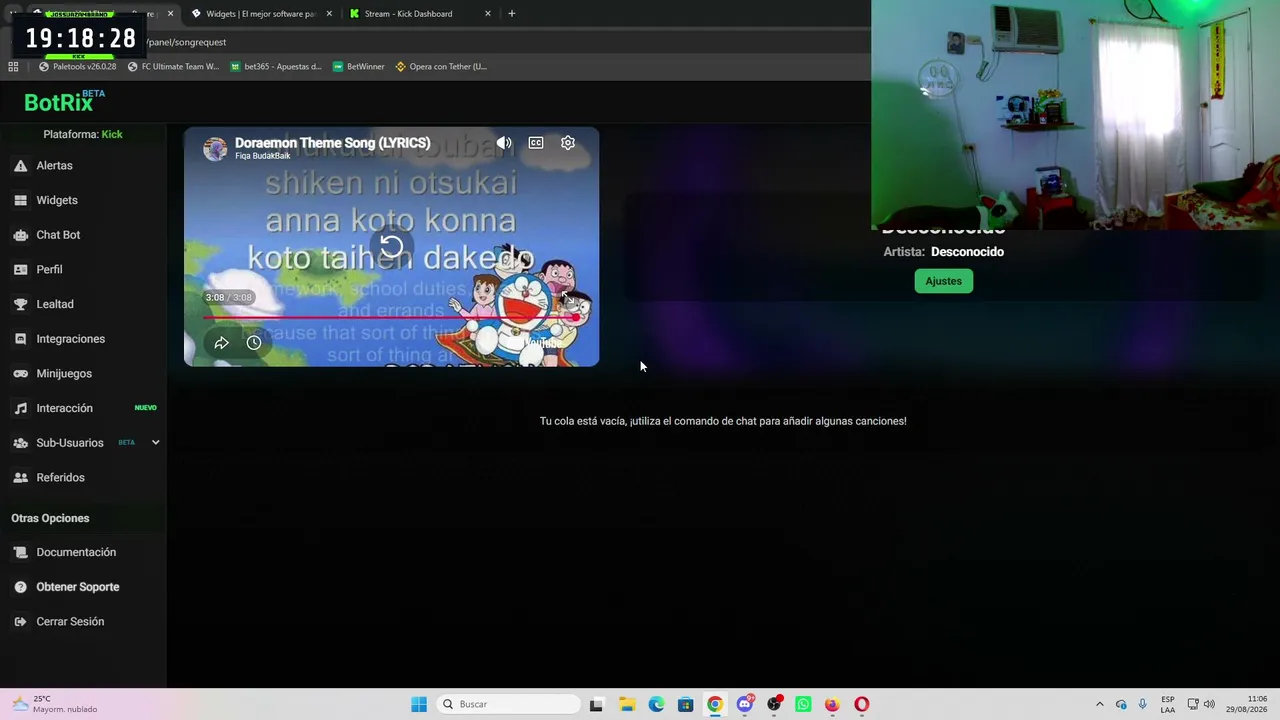Click the taskbar volume speaker icon

[x=1209, y=704]
